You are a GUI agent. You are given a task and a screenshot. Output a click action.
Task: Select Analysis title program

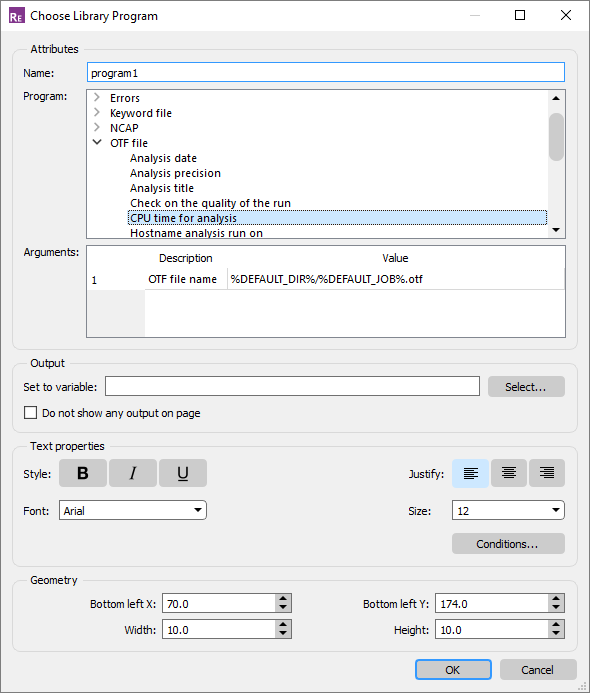coord(162,188)
